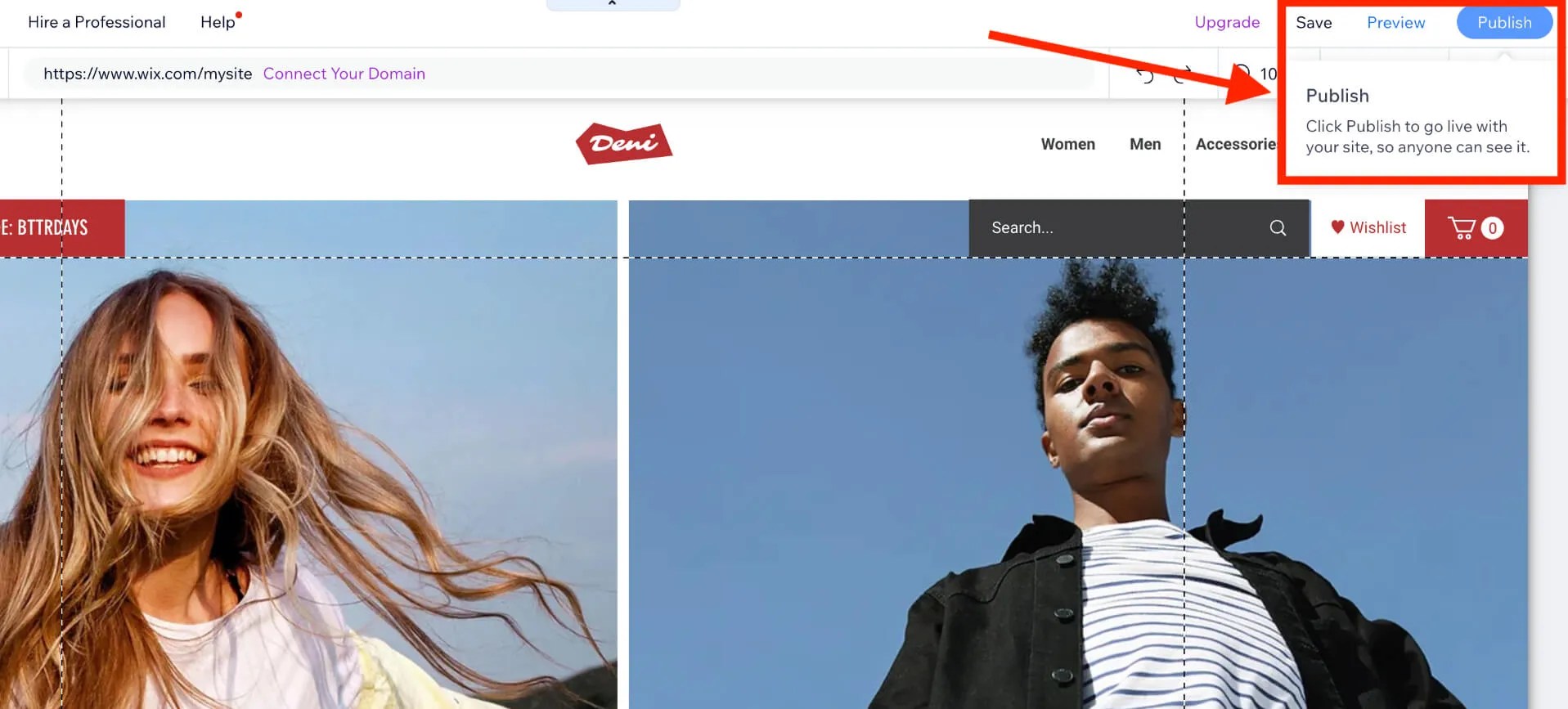Viewport: 1568px width, 709px height.
Task: Collapse the top bar with the chevron
Action: [x=613, y=4]
